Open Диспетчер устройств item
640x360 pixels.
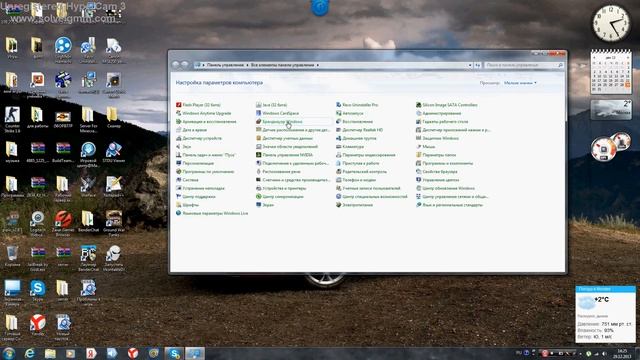click(x=198, y=138)
